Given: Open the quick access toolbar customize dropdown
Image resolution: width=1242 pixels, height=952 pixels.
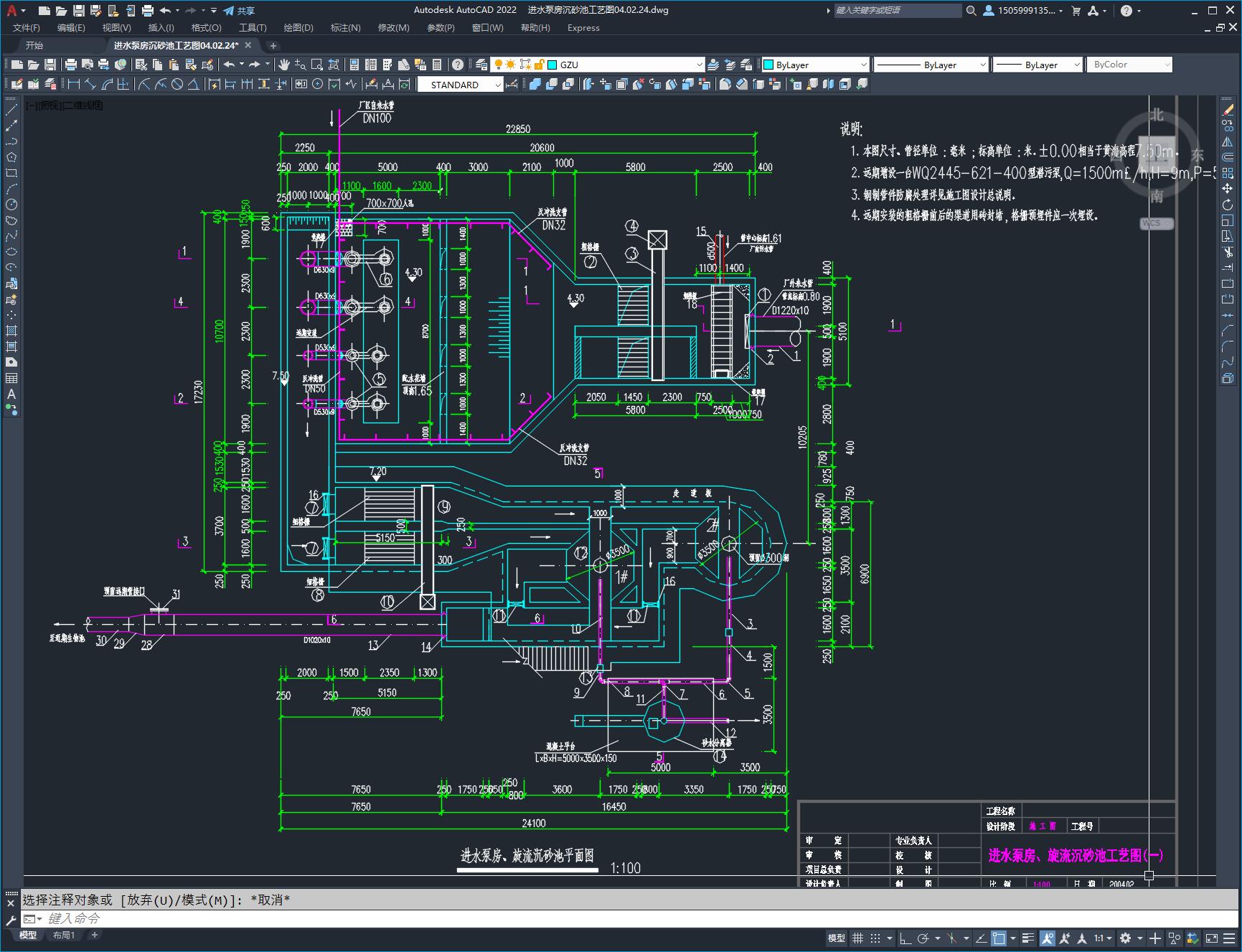Looking at the screenshot, I should pos(214,11).
